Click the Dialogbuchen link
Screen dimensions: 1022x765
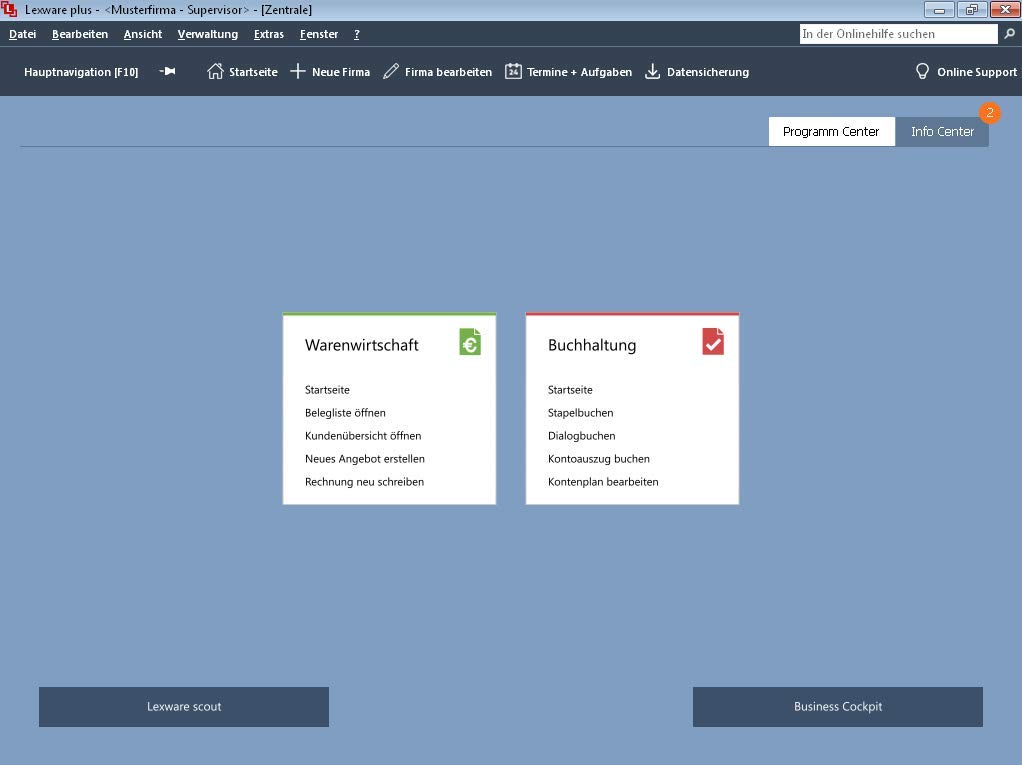point(581,435)
